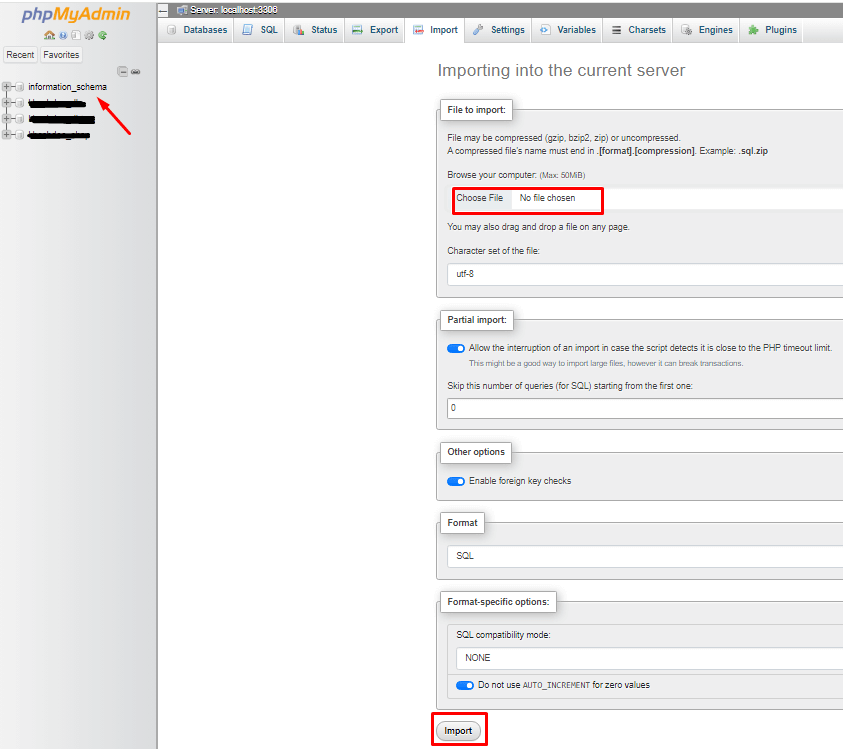Open the Databases tab
This screenshot has height=749, width=843.
[197, 30]
